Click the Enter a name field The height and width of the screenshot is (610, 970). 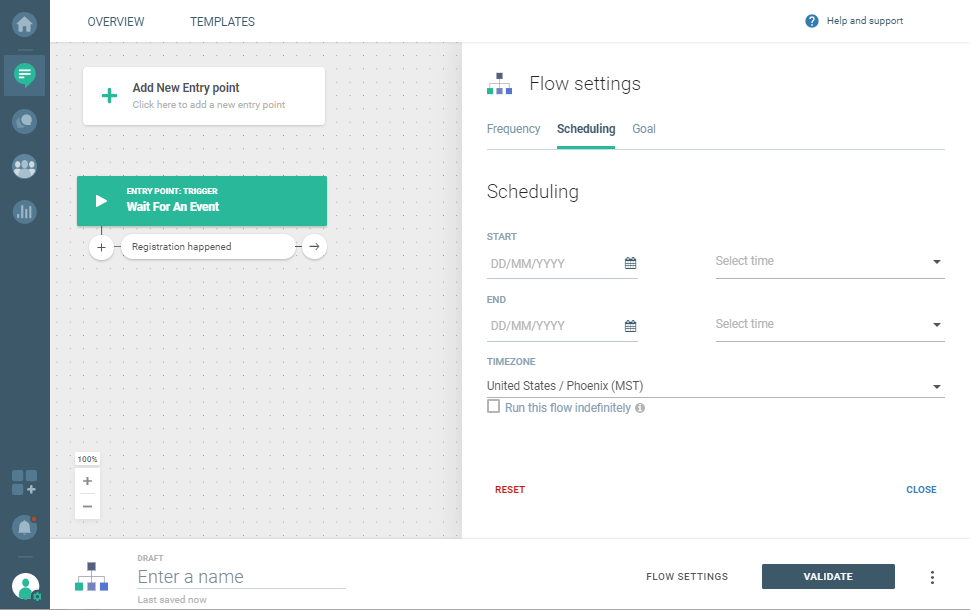[x=241, y=577]
